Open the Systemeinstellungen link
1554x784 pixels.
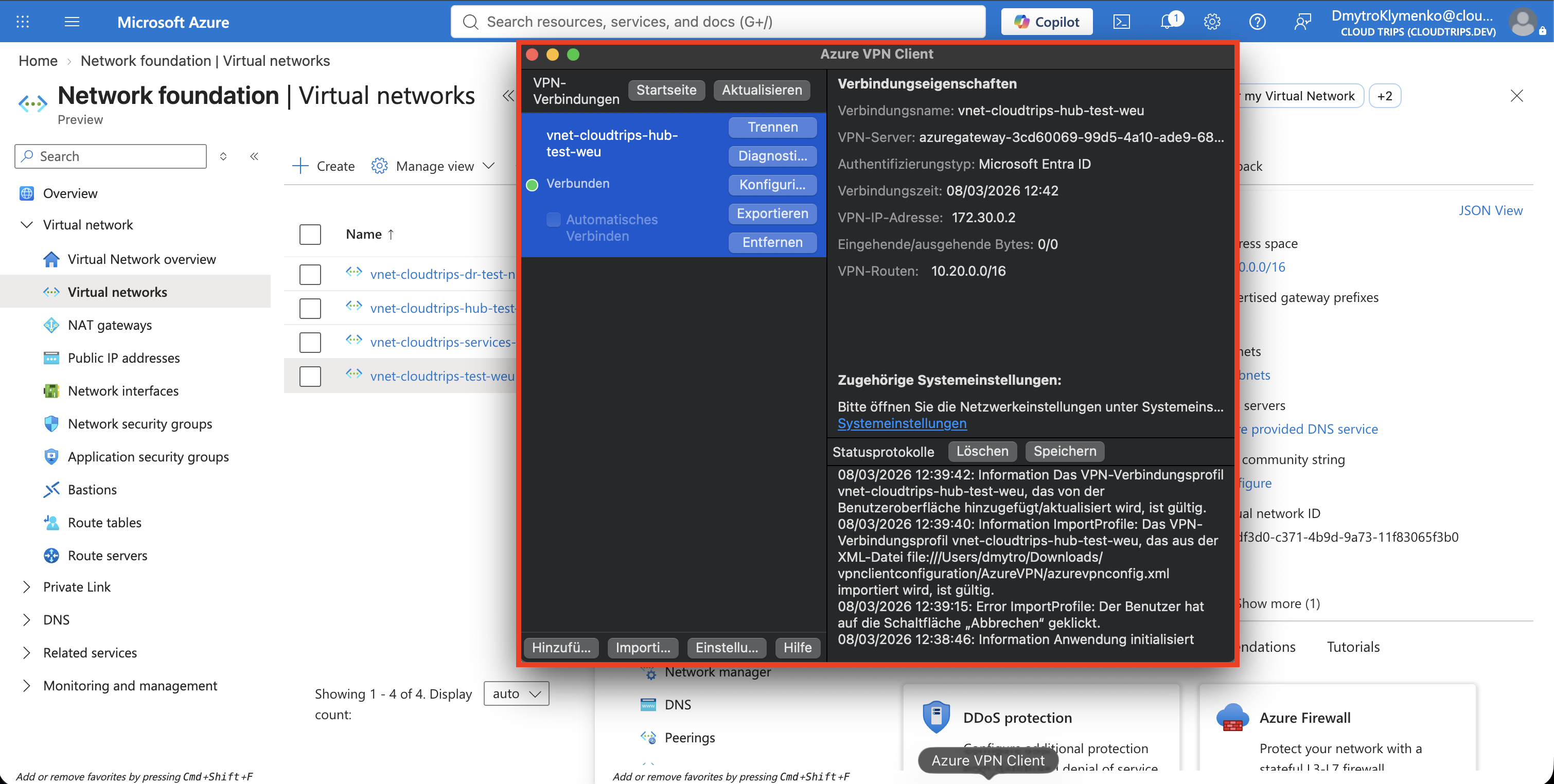click(902, 423)
